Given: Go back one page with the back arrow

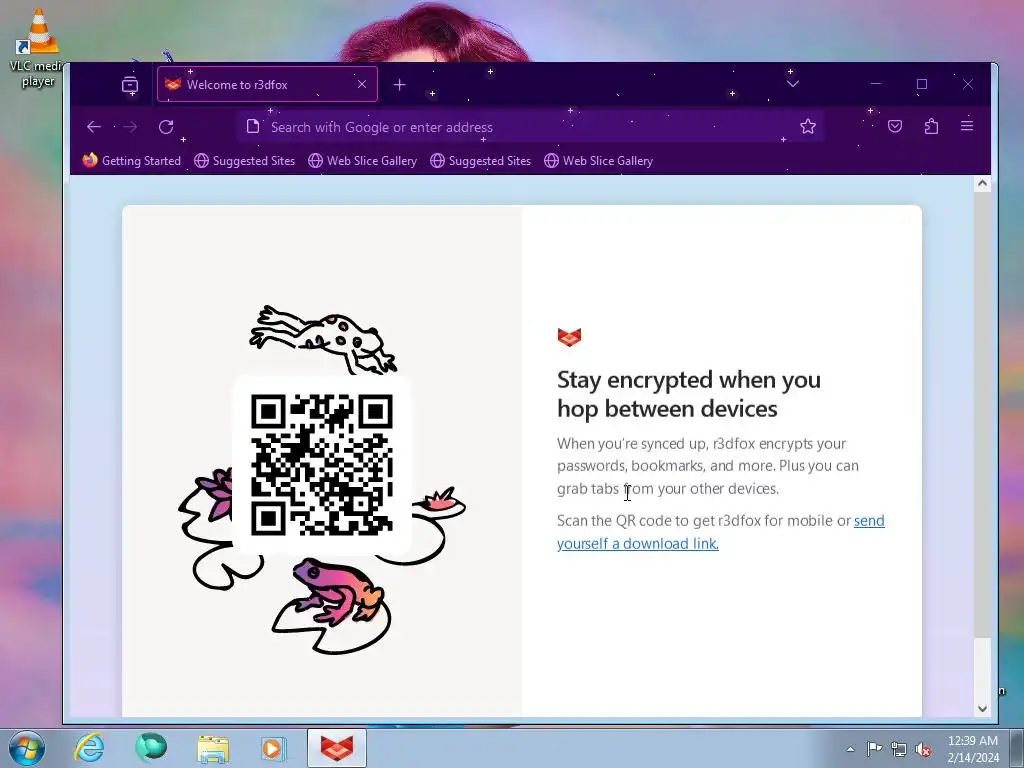Looking at the screenshot, I should tap(94, 127).
